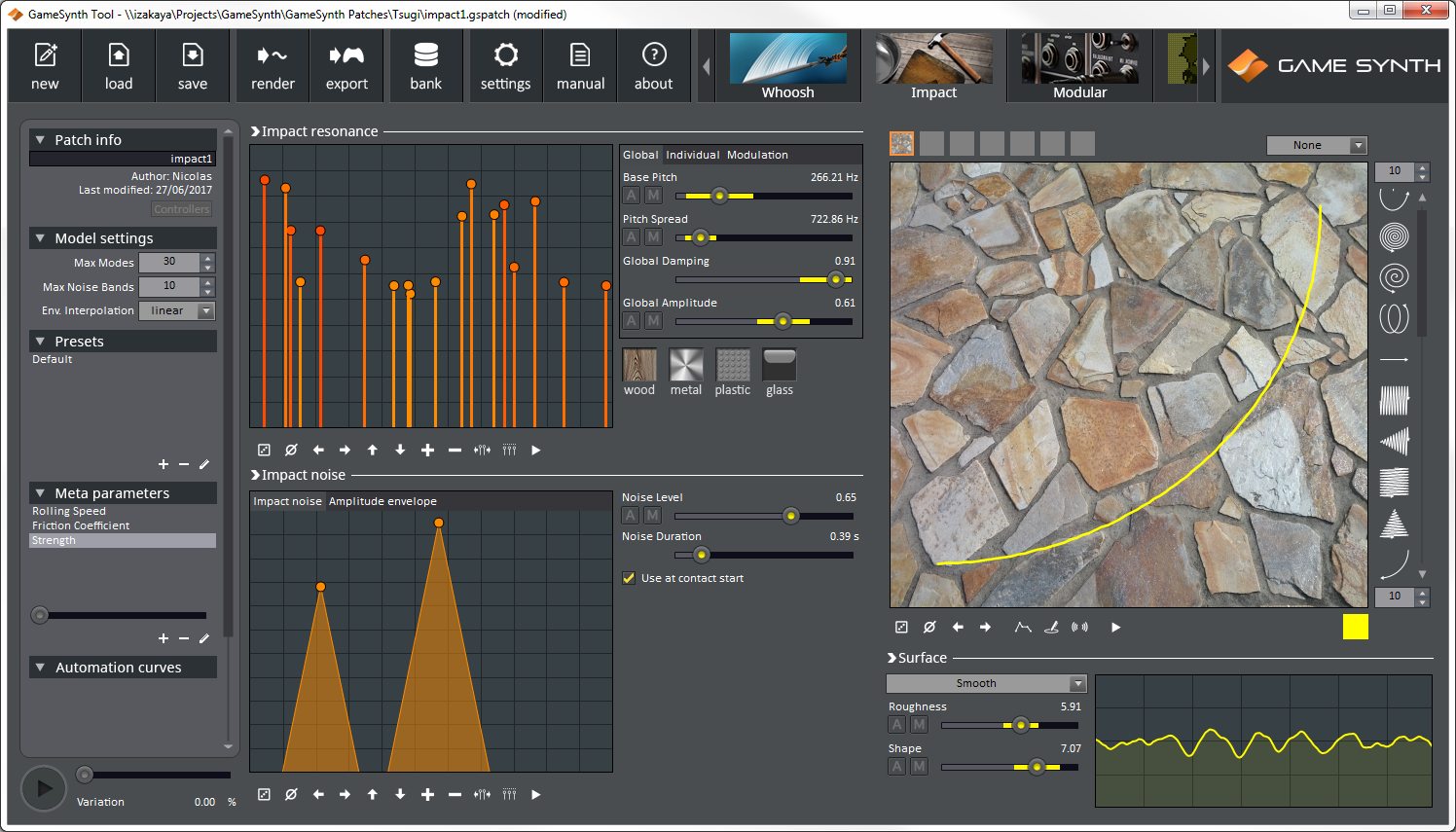Switch to the Modular model tab
The width and height of the screenshot is (1456, 832).
pos(1080,66)
